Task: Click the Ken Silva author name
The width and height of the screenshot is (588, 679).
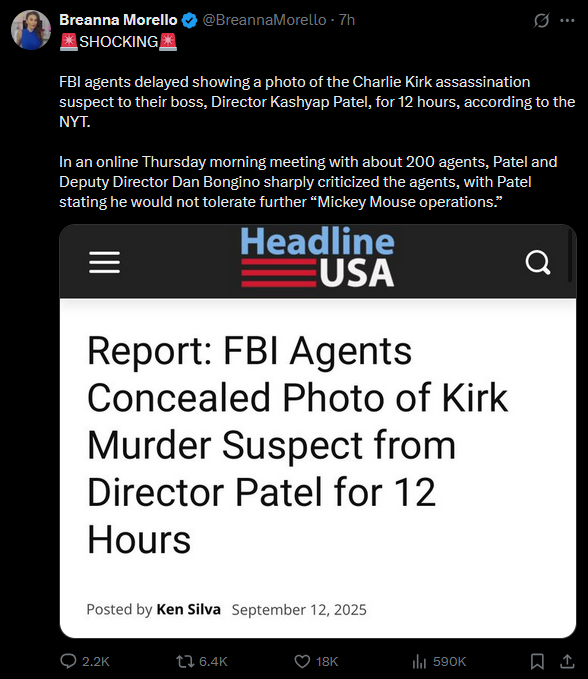Action: [x=188, y=609]
